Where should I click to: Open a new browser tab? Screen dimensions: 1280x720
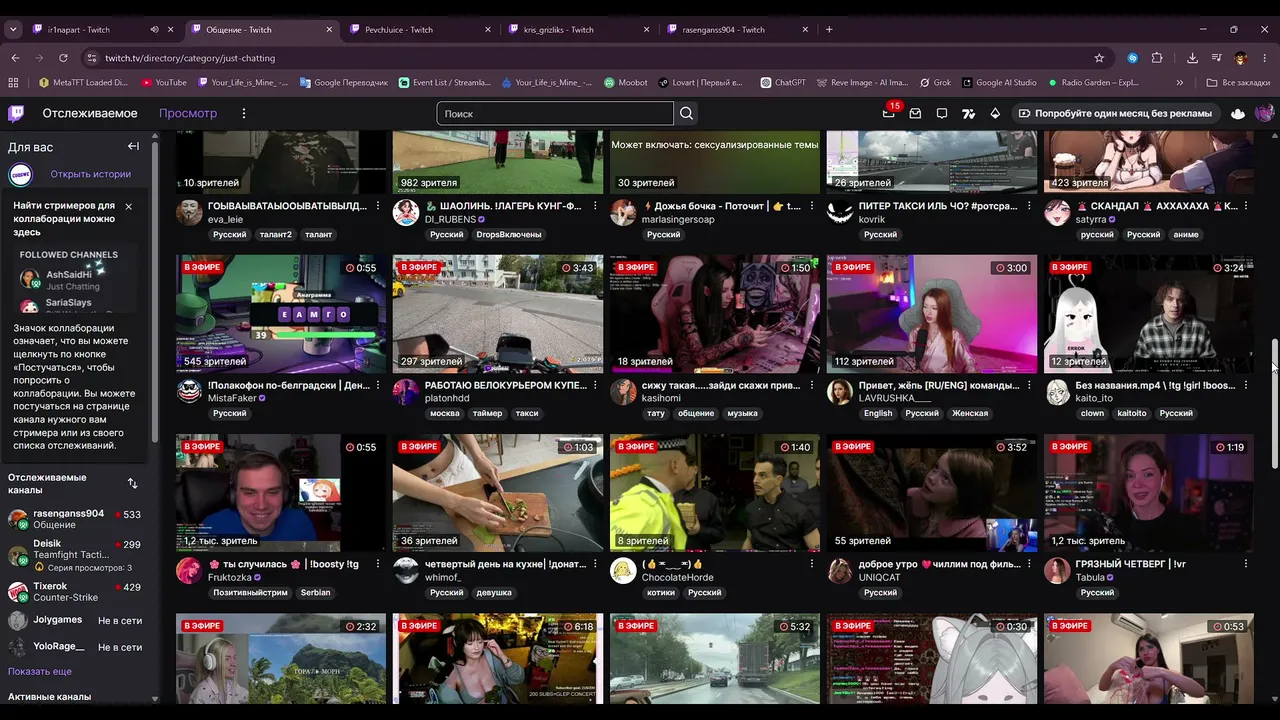click(x=829, y=30)
